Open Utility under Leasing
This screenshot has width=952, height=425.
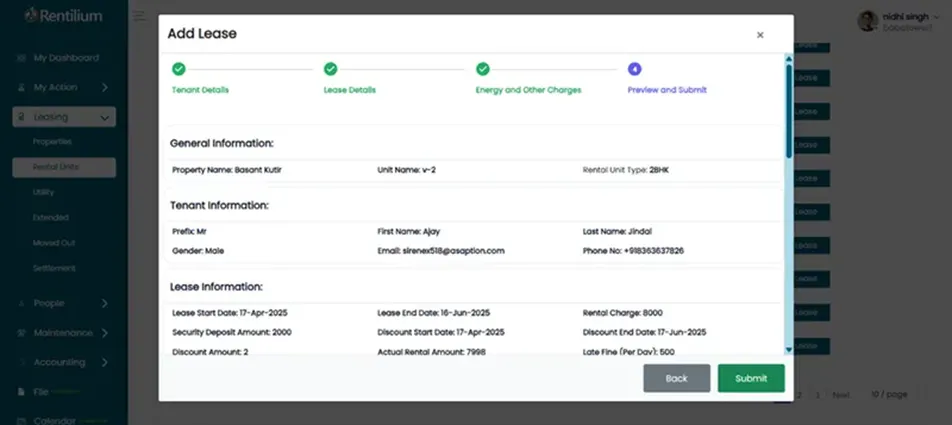[x=44, y=192]
